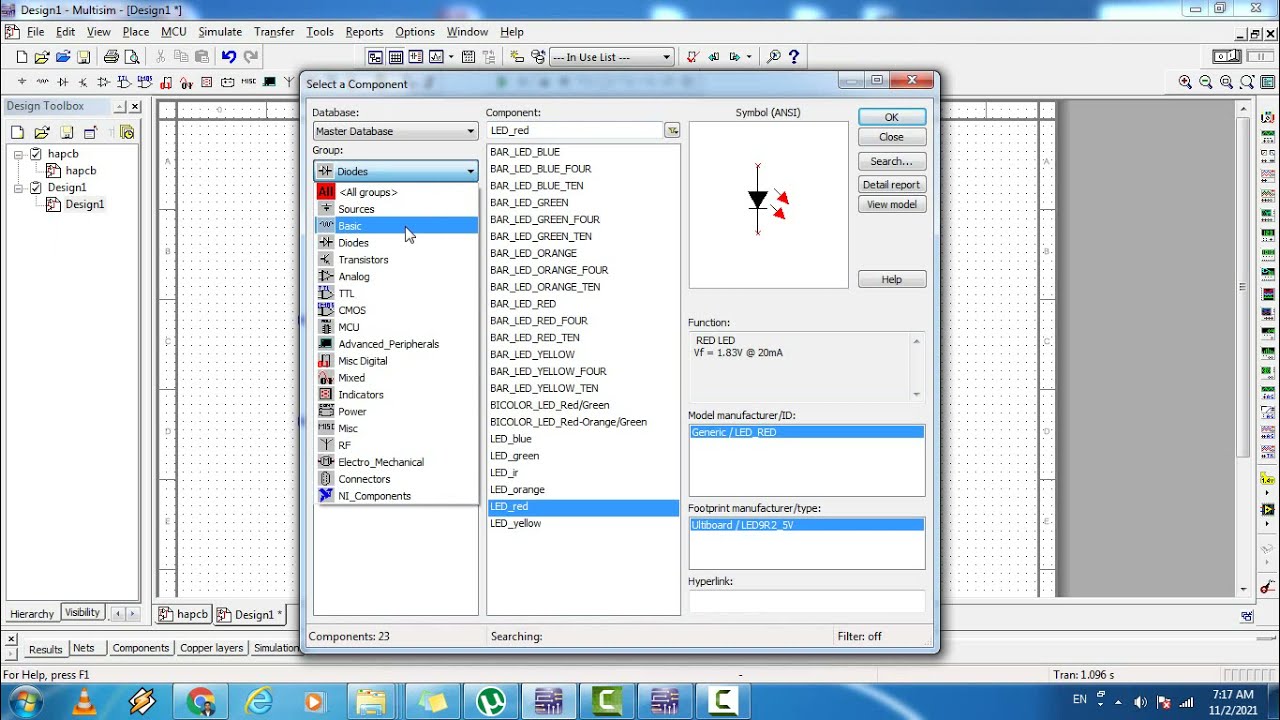Click the New design icon in main toolbar
This screenshot has width=1280, height=720.
21,57
